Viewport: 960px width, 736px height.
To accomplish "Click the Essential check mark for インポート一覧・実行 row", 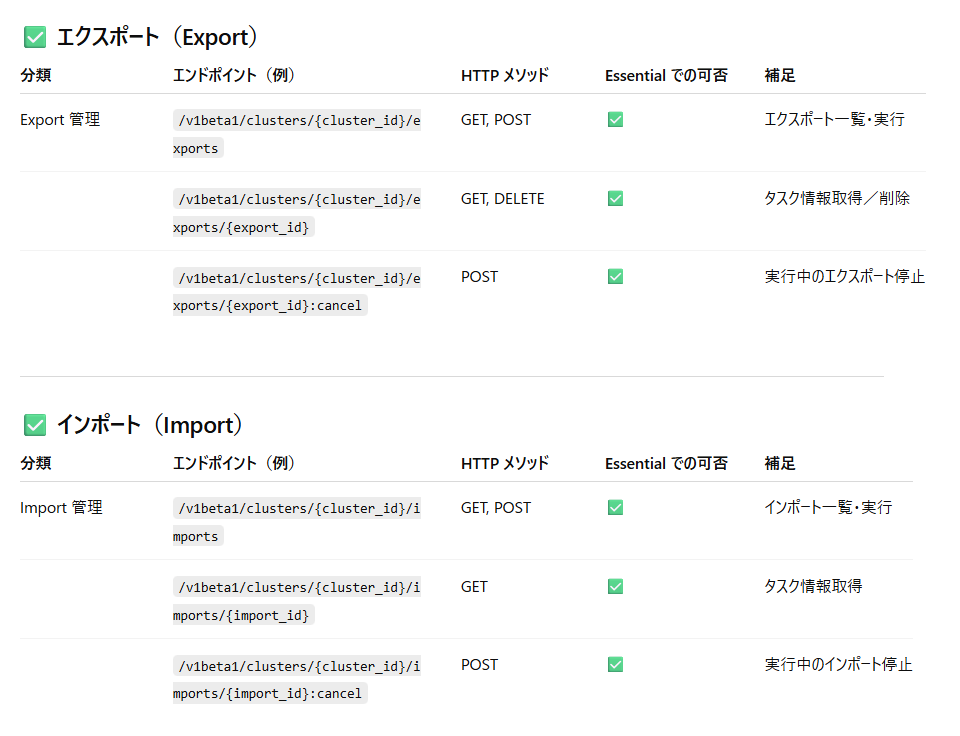I will (615, 508).
